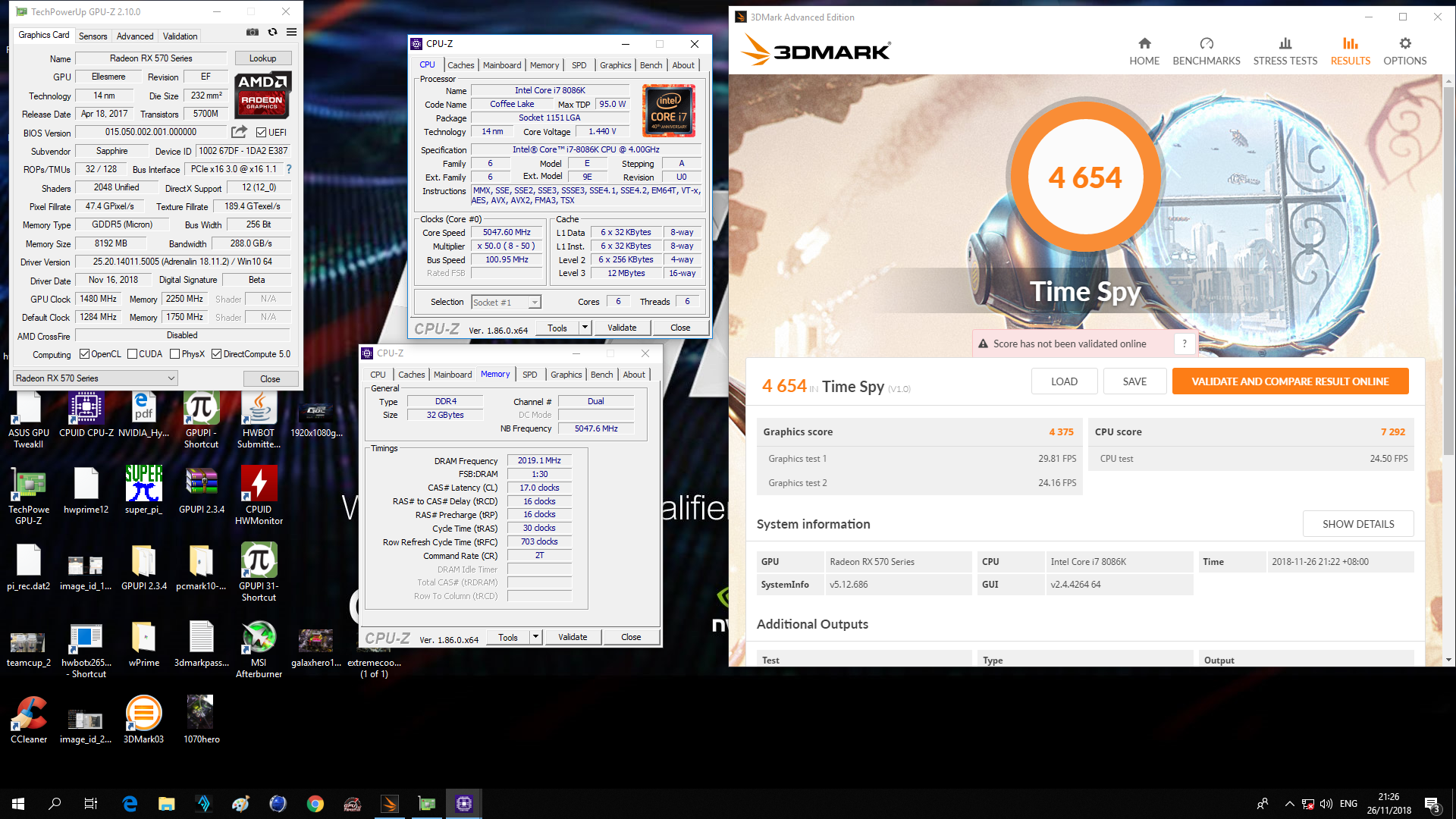Click the Bus Interface question mark icon

point(289,169)
